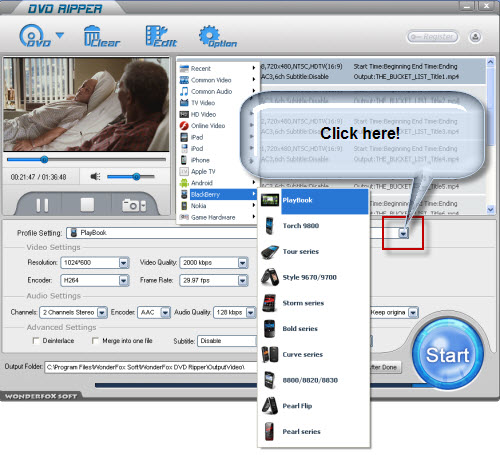Click the user account icon
The width and height of the screenshot is (500, 455).
475,37
